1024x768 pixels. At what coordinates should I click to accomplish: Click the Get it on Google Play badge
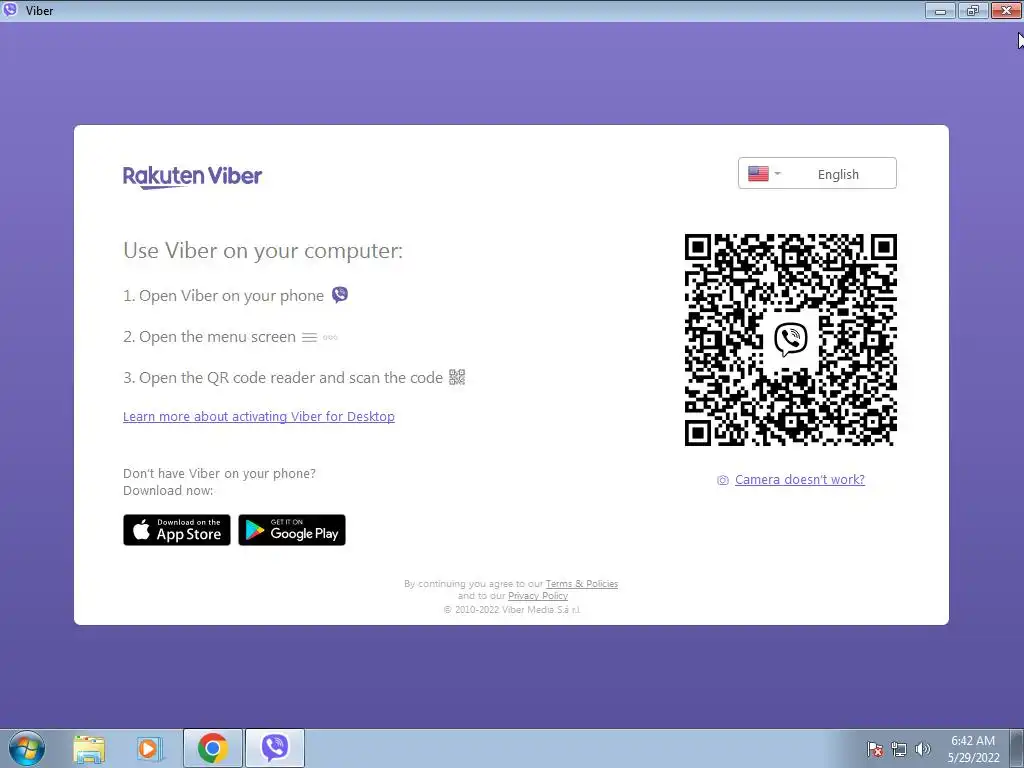tap(292, 530)
